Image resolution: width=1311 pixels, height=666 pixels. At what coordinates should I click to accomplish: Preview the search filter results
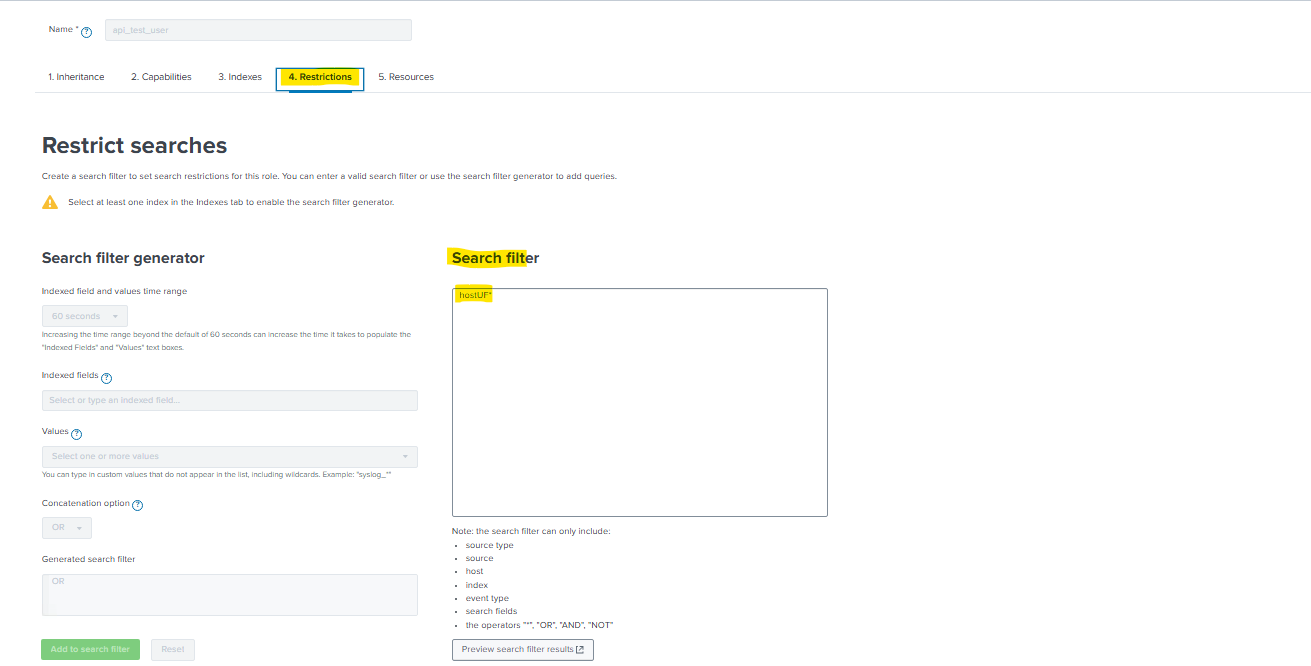[522, 649]
